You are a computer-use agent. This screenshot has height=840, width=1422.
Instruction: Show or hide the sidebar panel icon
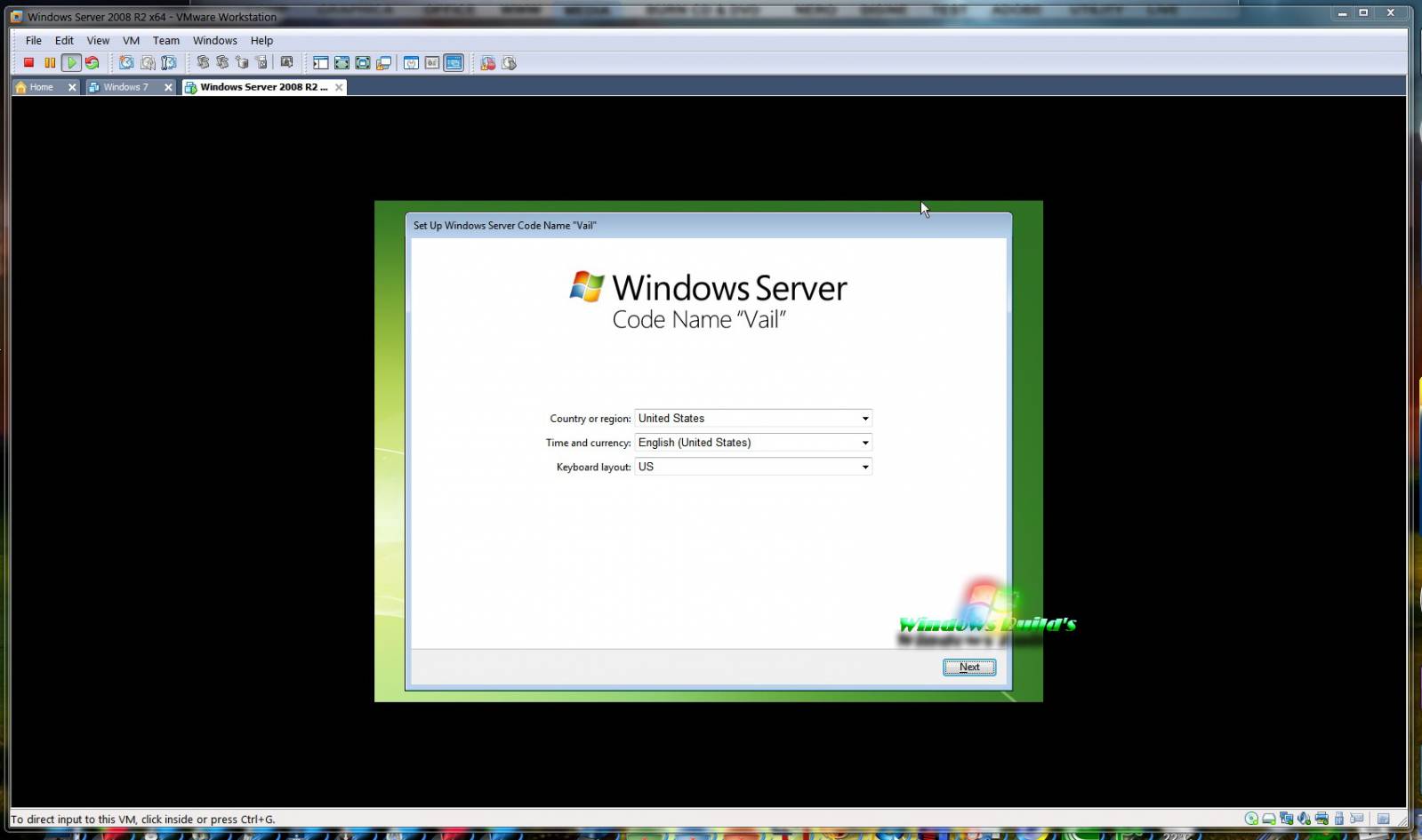coord(320,63)
